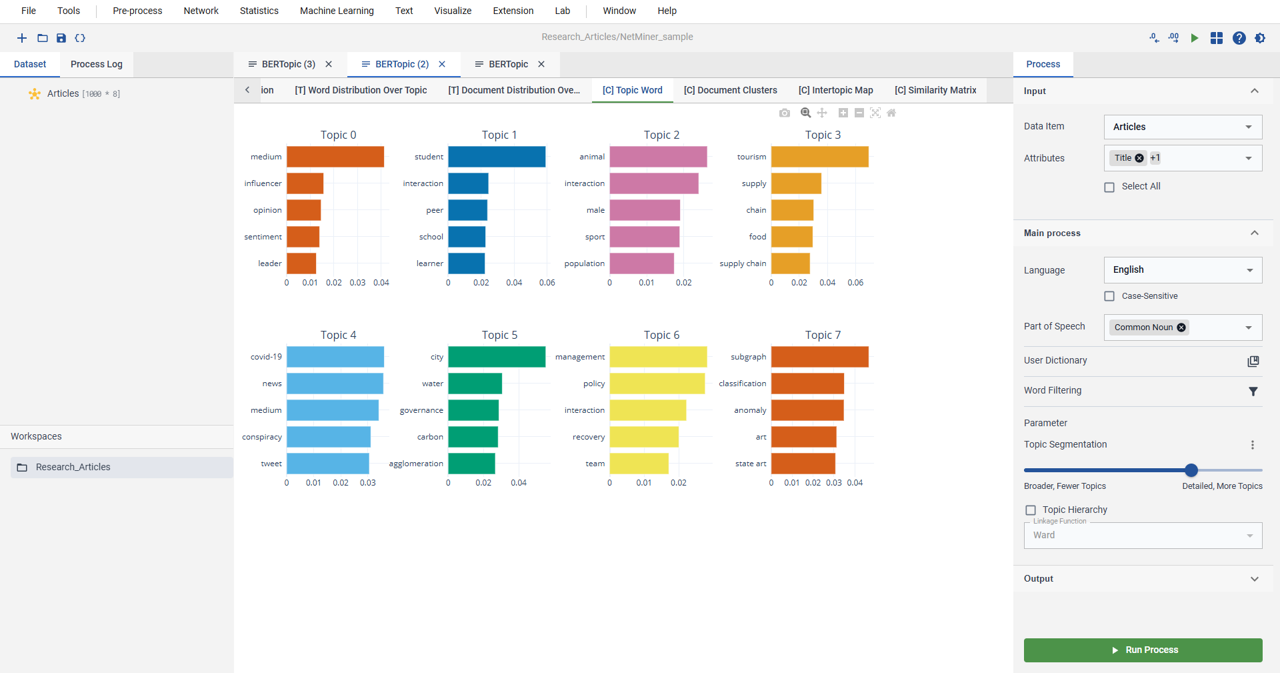
Task: Open the Data Item Articles dropdown
Action: (1183, 127)
